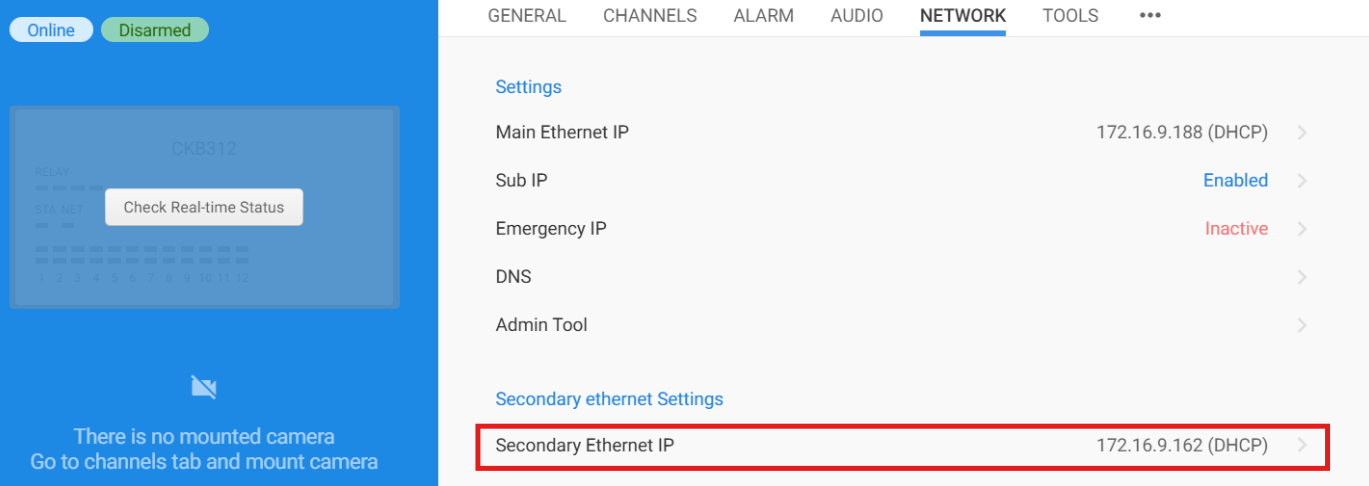Image resolution: width=1369 pixels, height=486 pixels.
Task: Select the AUDIO tab
Action: click(857, 16)
